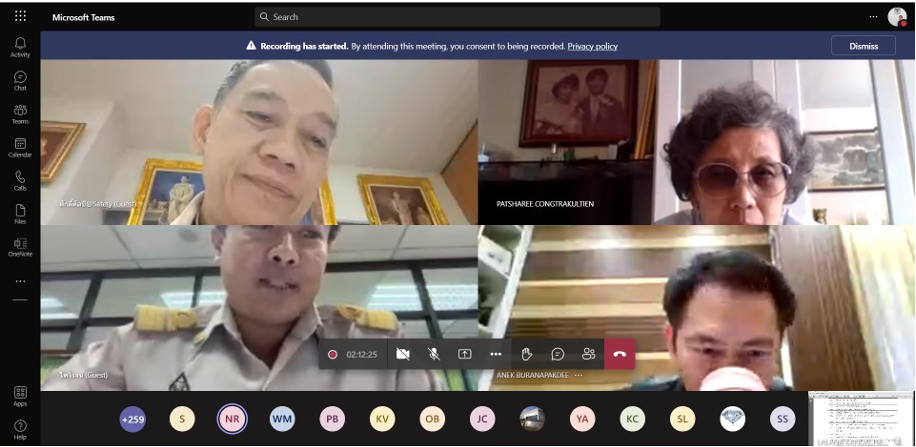Show the participants list
916x447 pixels.
point(588,354)
